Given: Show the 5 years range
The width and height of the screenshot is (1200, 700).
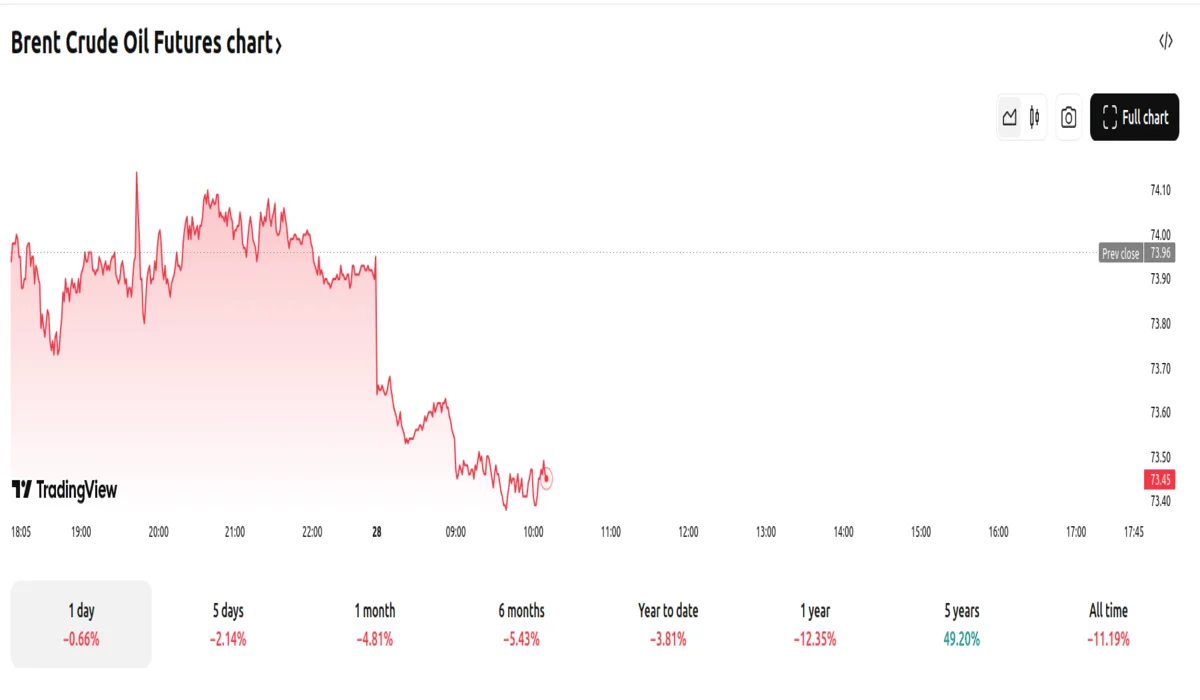Looking at the screenshot, I should point(962,623).
